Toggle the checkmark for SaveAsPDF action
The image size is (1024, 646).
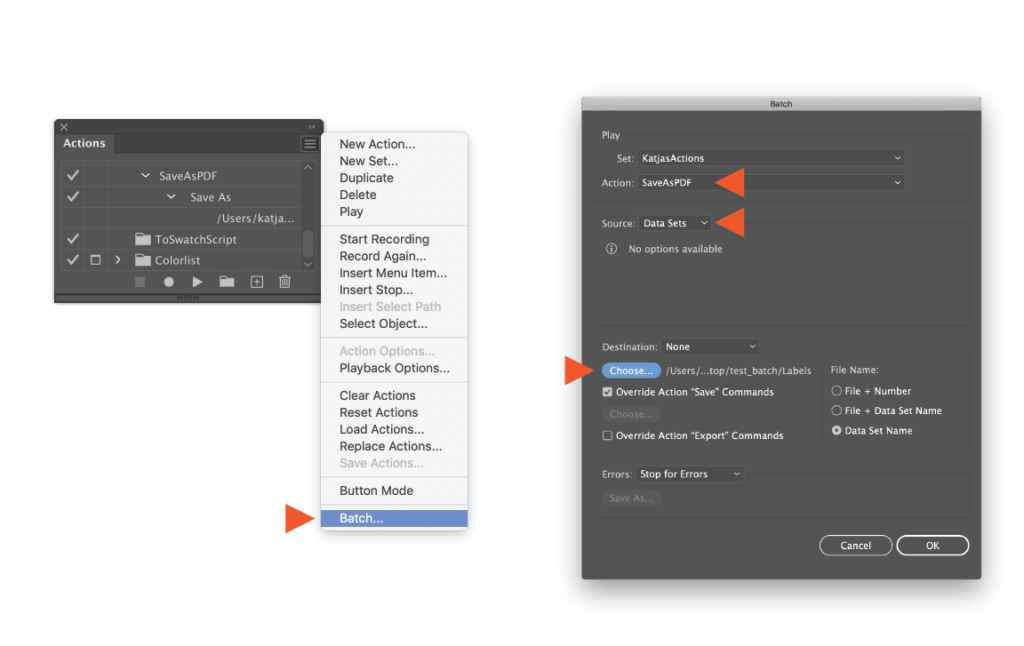pos(73,175)
